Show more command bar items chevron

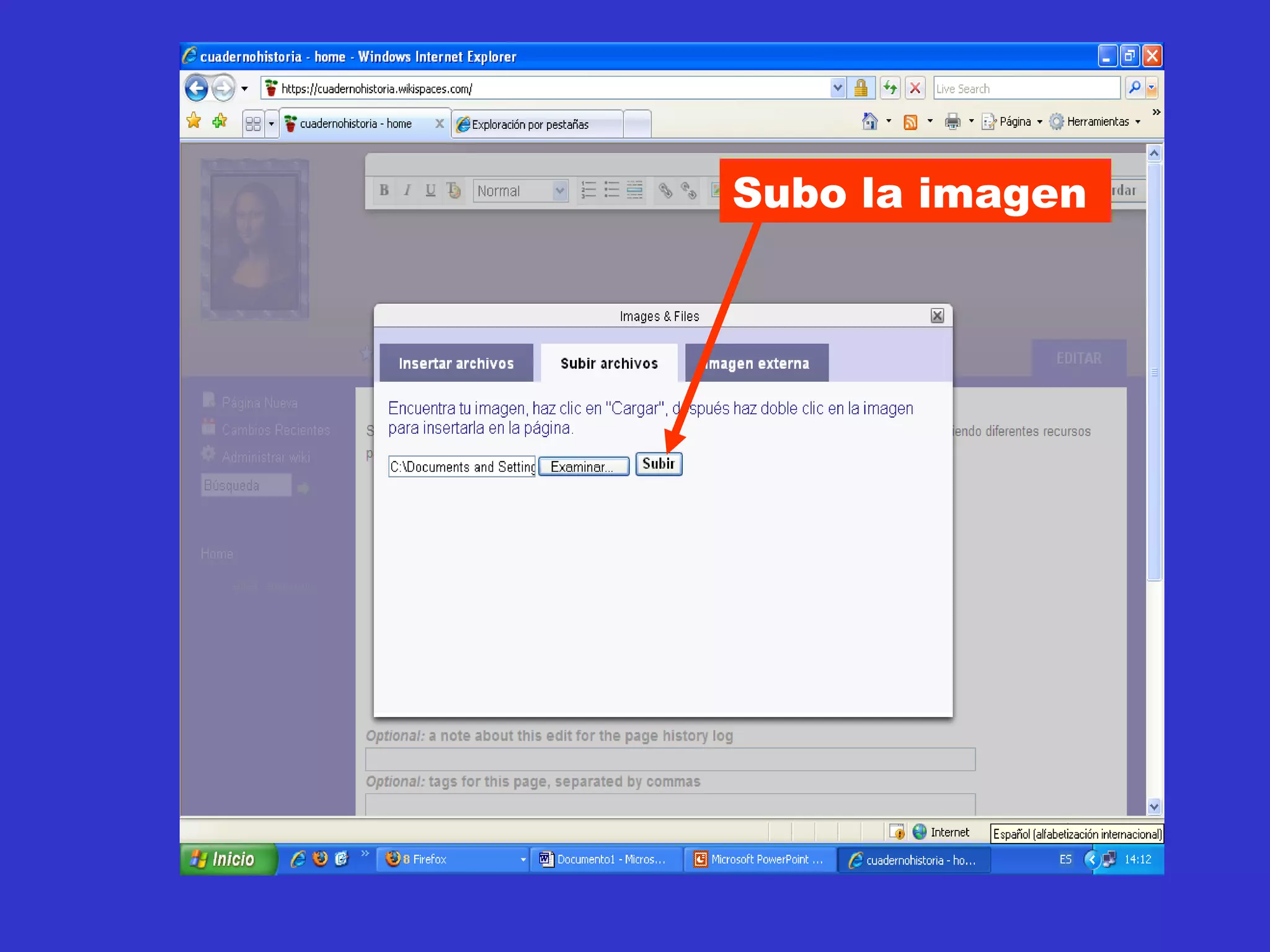pyautogui.click(x=1156, y=112)
